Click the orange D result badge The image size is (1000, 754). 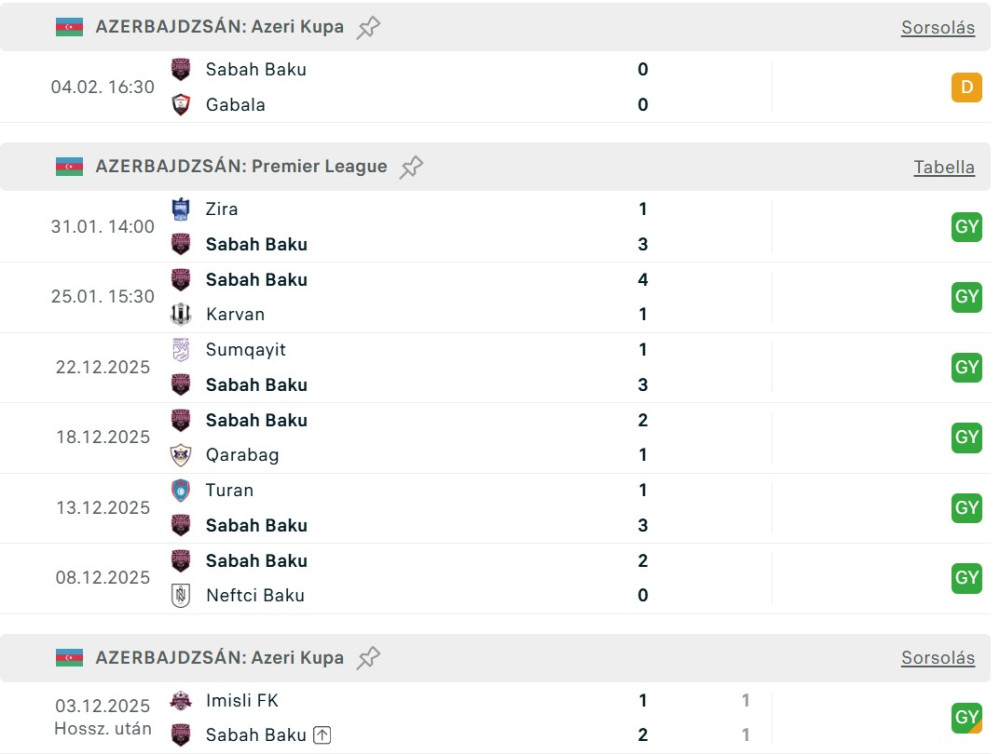coord(966,87)
